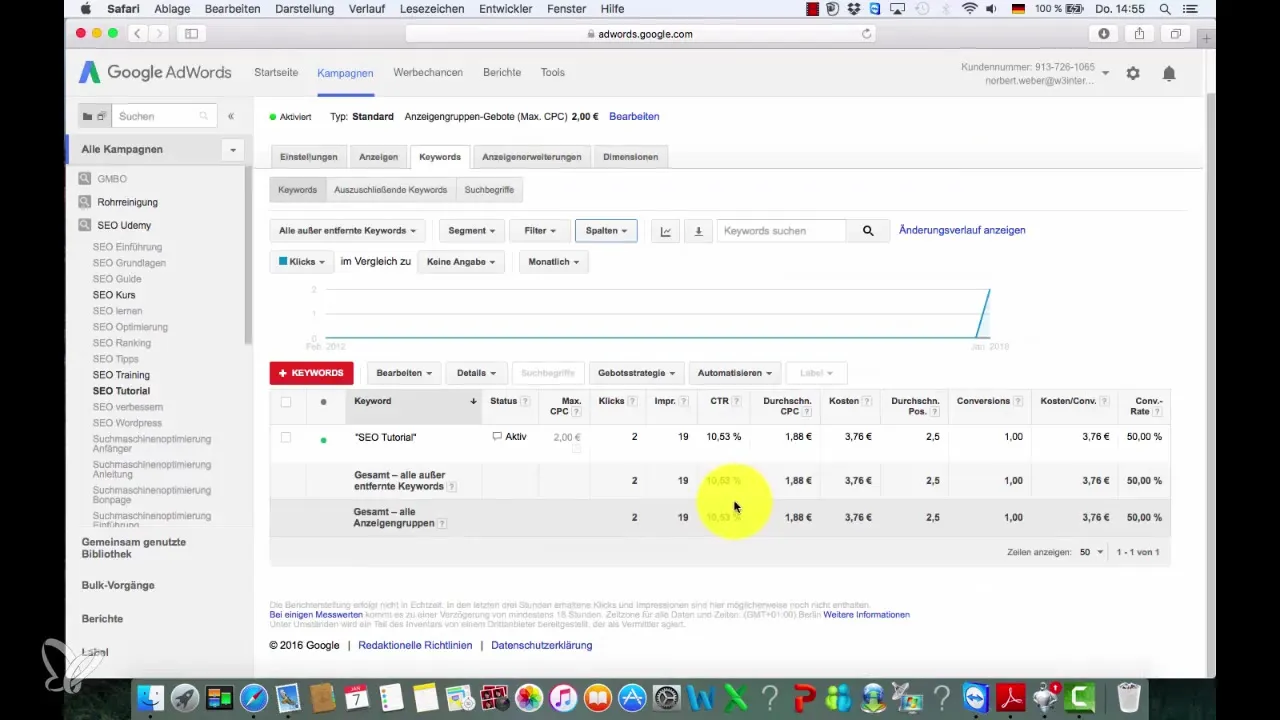Open Camtasia from the dock
Viewport: 1280px width, 720px height.
[1080, 697]
